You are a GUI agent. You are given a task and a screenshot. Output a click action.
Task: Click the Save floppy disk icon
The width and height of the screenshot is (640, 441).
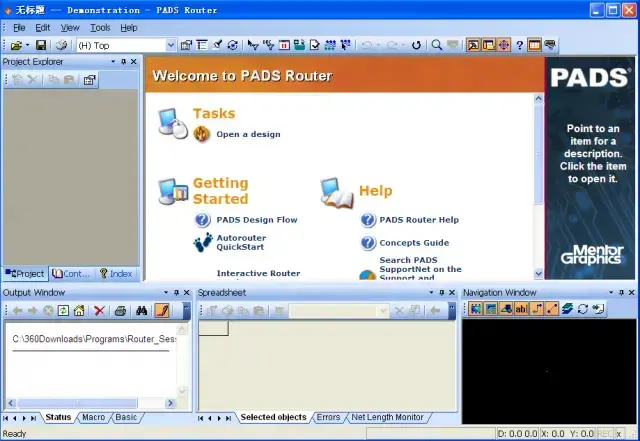[41, 45]
